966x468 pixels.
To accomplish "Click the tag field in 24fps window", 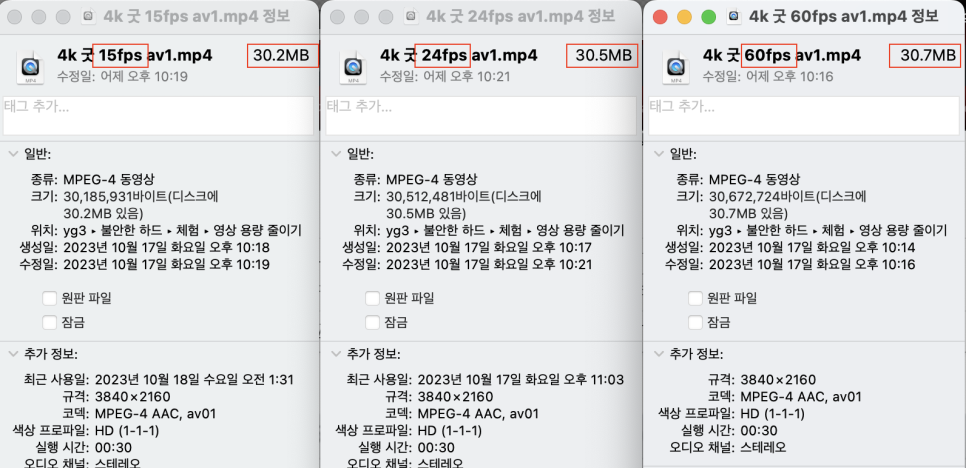I will click(x=481, y=115).
